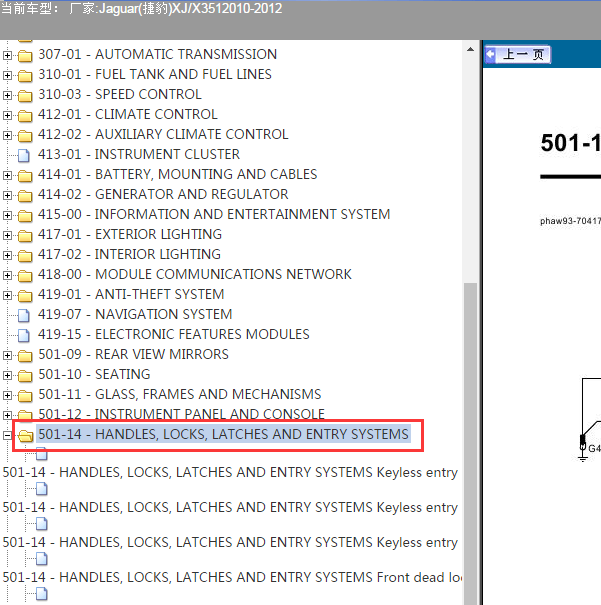Click the 412-01 Climate Control folder icon
601x605 pixels.
25,116
